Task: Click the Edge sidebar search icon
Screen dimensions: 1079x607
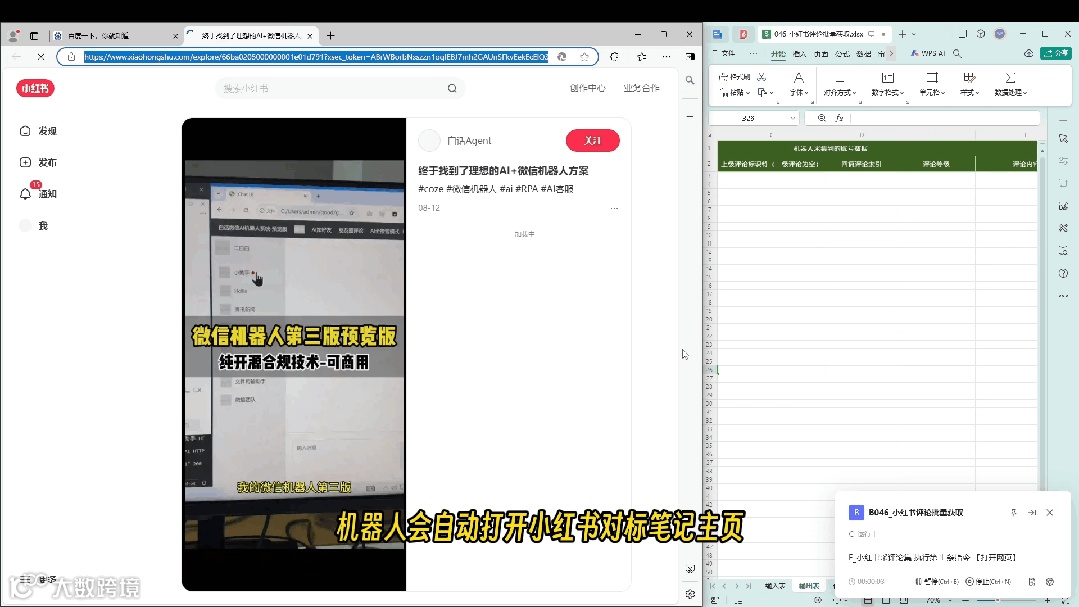Action: coord(690,81)
